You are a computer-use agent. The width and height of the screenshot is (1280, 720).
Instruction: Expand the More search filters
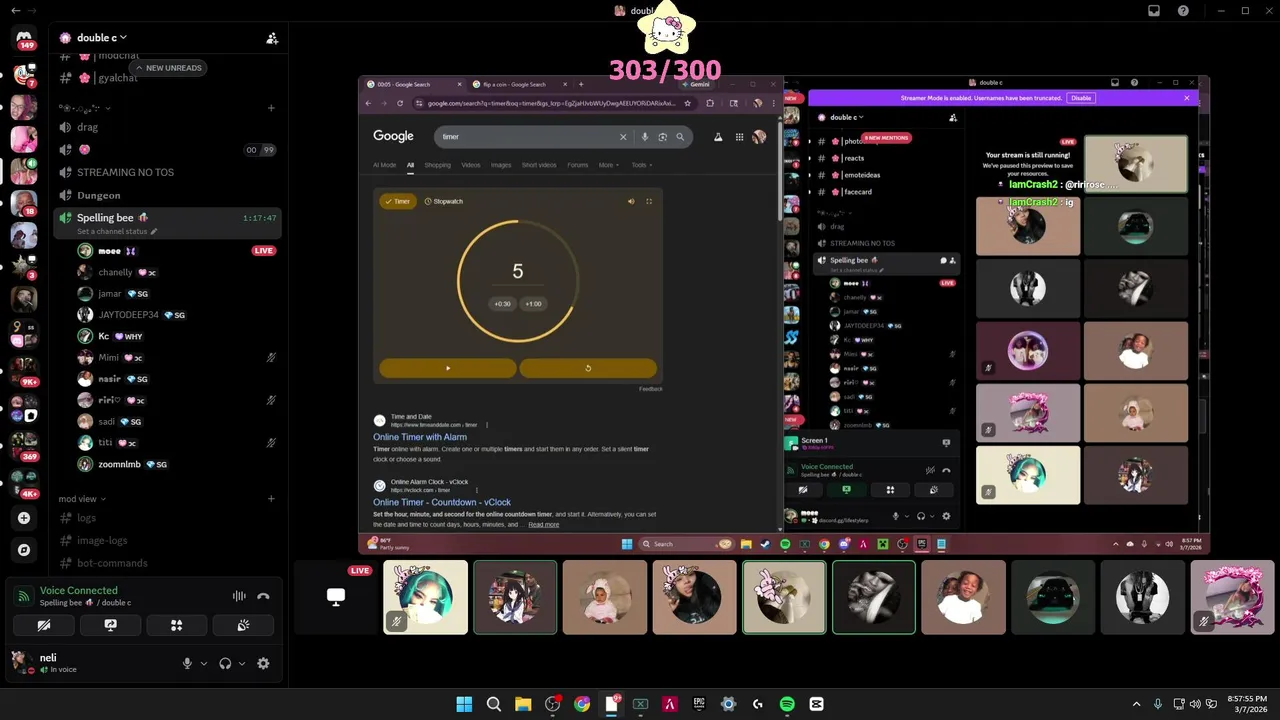coord(609,165)
